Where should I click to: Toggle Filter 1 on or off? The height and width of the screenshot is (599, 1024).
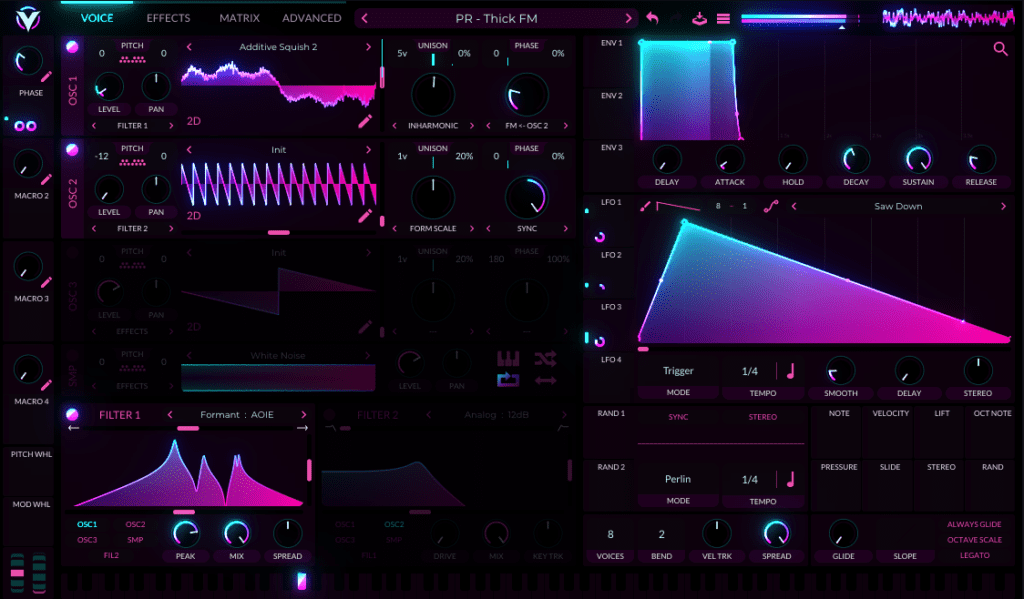point(72,414)
